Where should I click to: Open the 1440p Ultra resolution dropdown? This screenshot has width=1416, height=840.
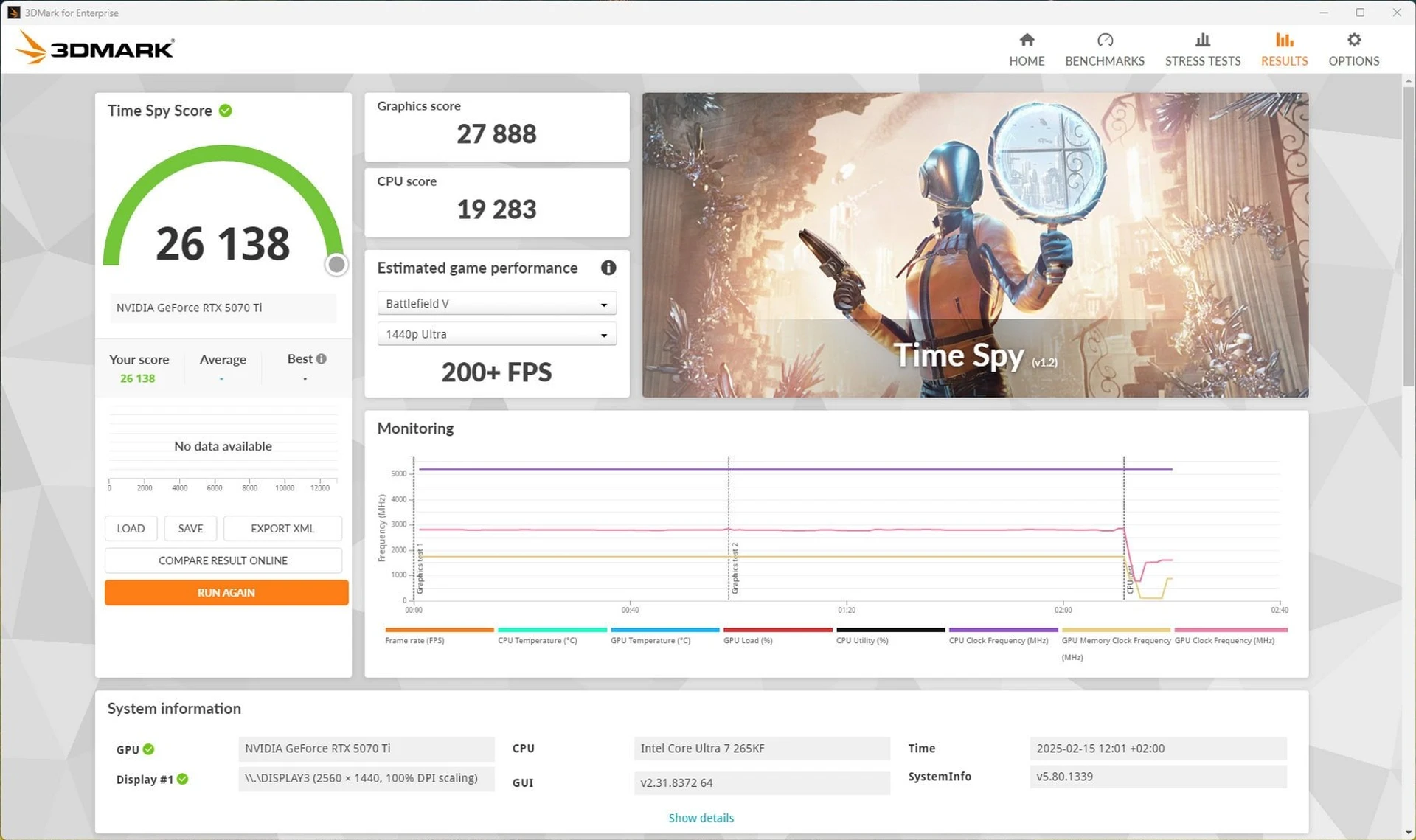(x=496, y=334)
